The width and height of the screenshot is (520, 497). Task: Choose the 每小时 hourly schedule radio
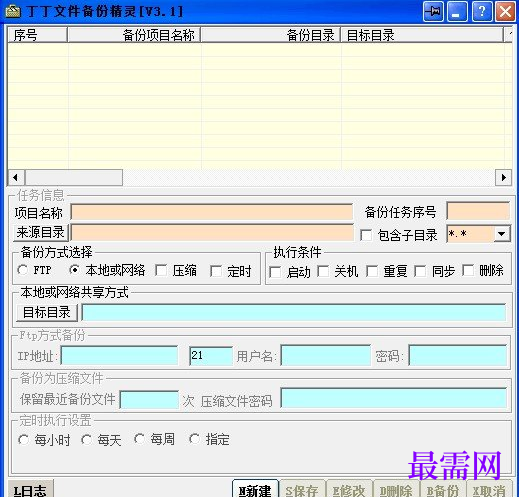(x=23, y=440)
